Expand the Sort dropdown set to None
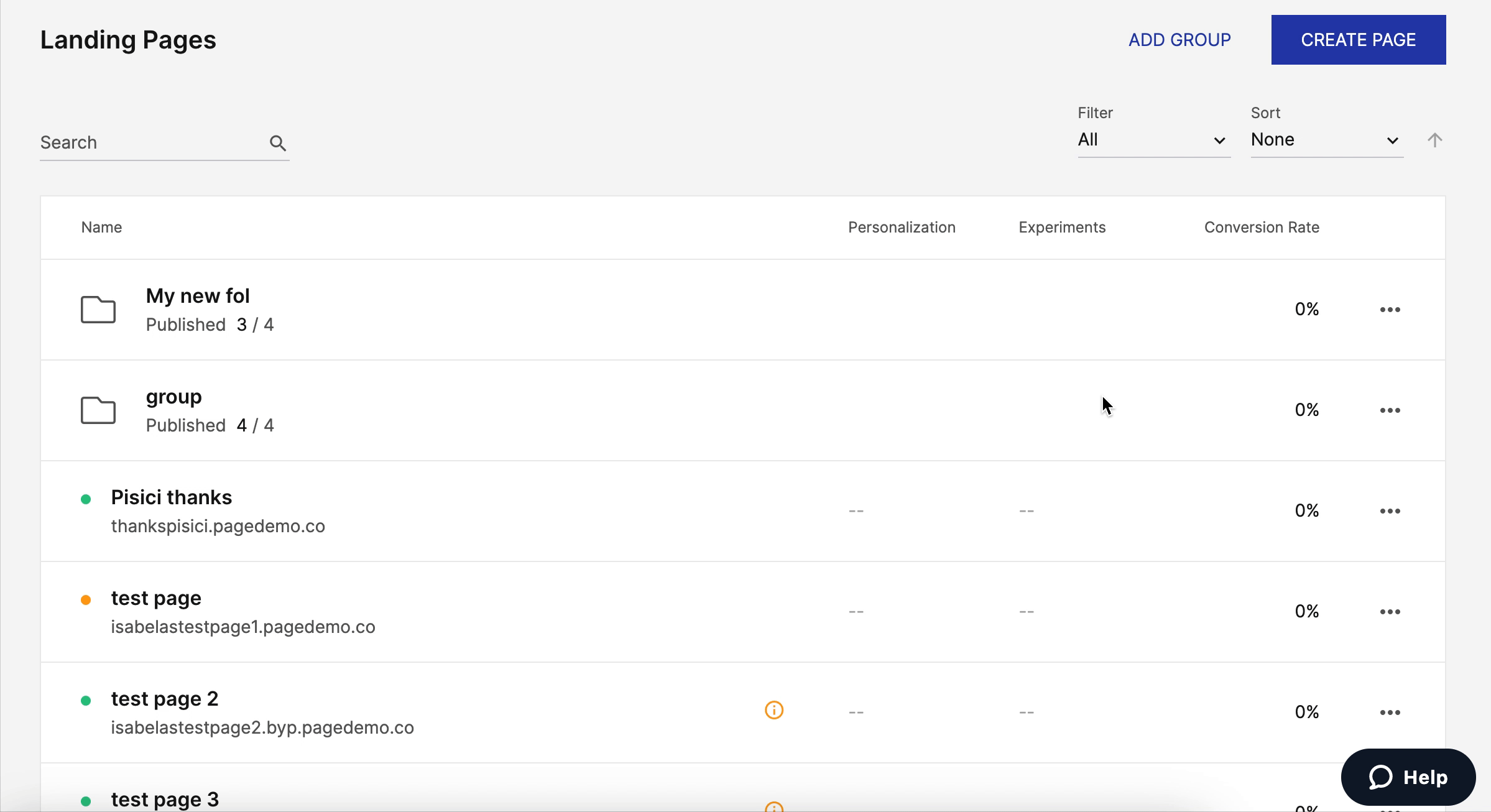The image size is (1491, 812). (1327, 140)
